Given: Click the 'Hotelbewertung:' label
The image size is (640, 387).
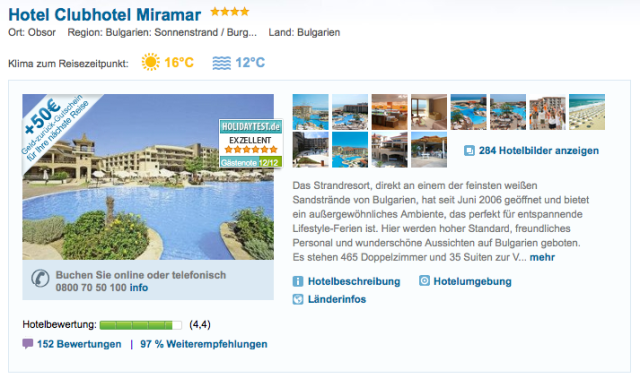Looking at the screenshot, I should pos(60,325).
